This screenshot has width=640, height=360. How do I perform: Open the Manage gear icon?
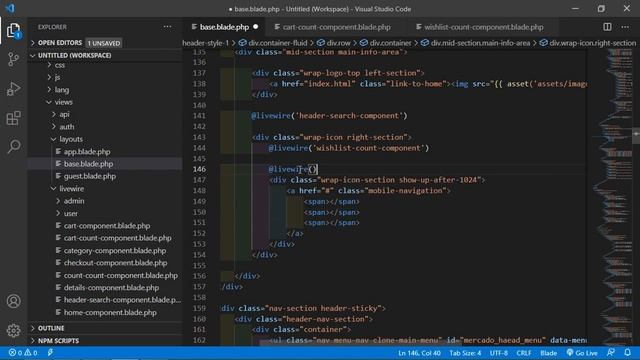[13, 330]
